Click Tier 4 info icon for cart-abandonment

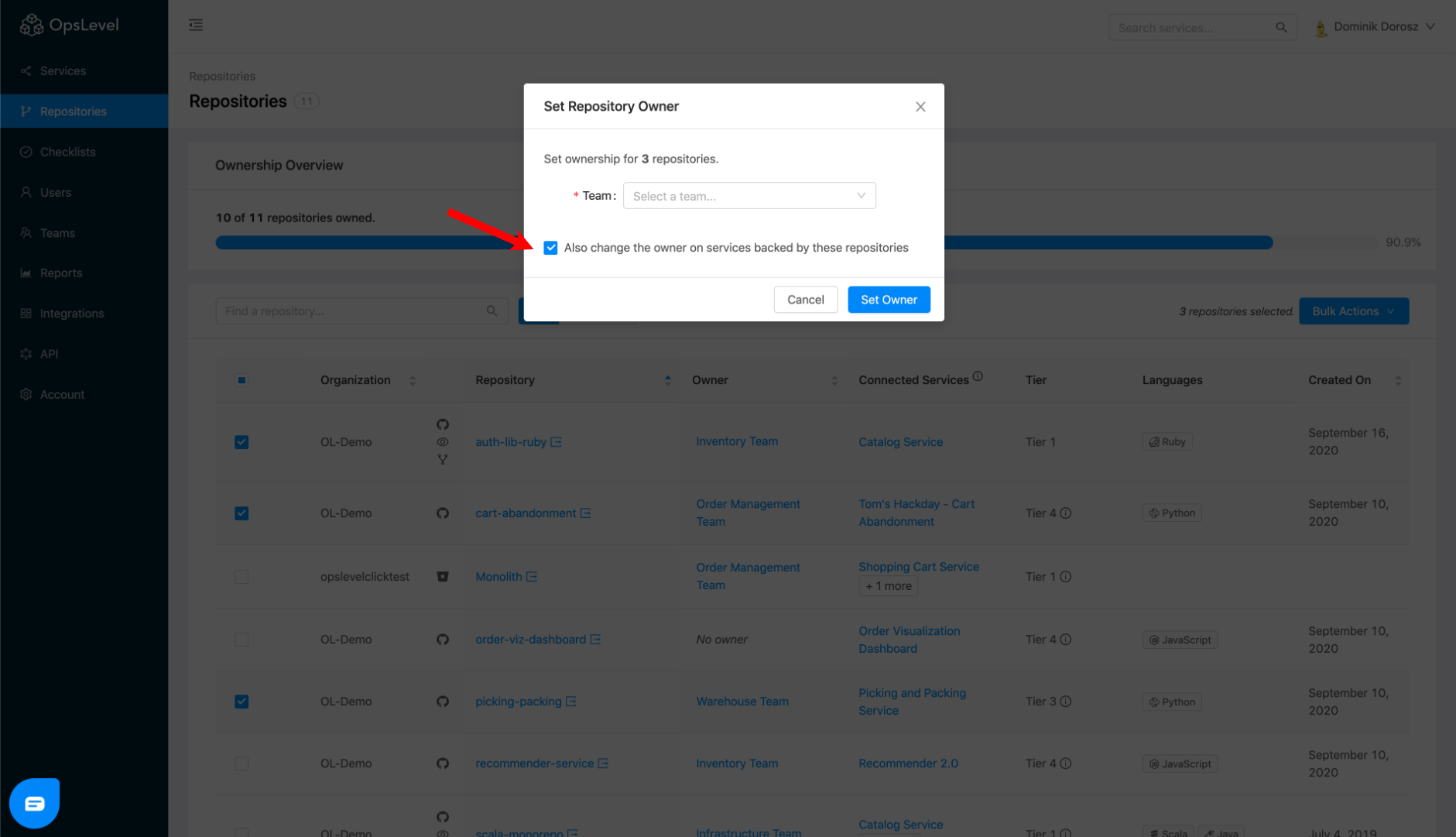[x=1066, y=513]
